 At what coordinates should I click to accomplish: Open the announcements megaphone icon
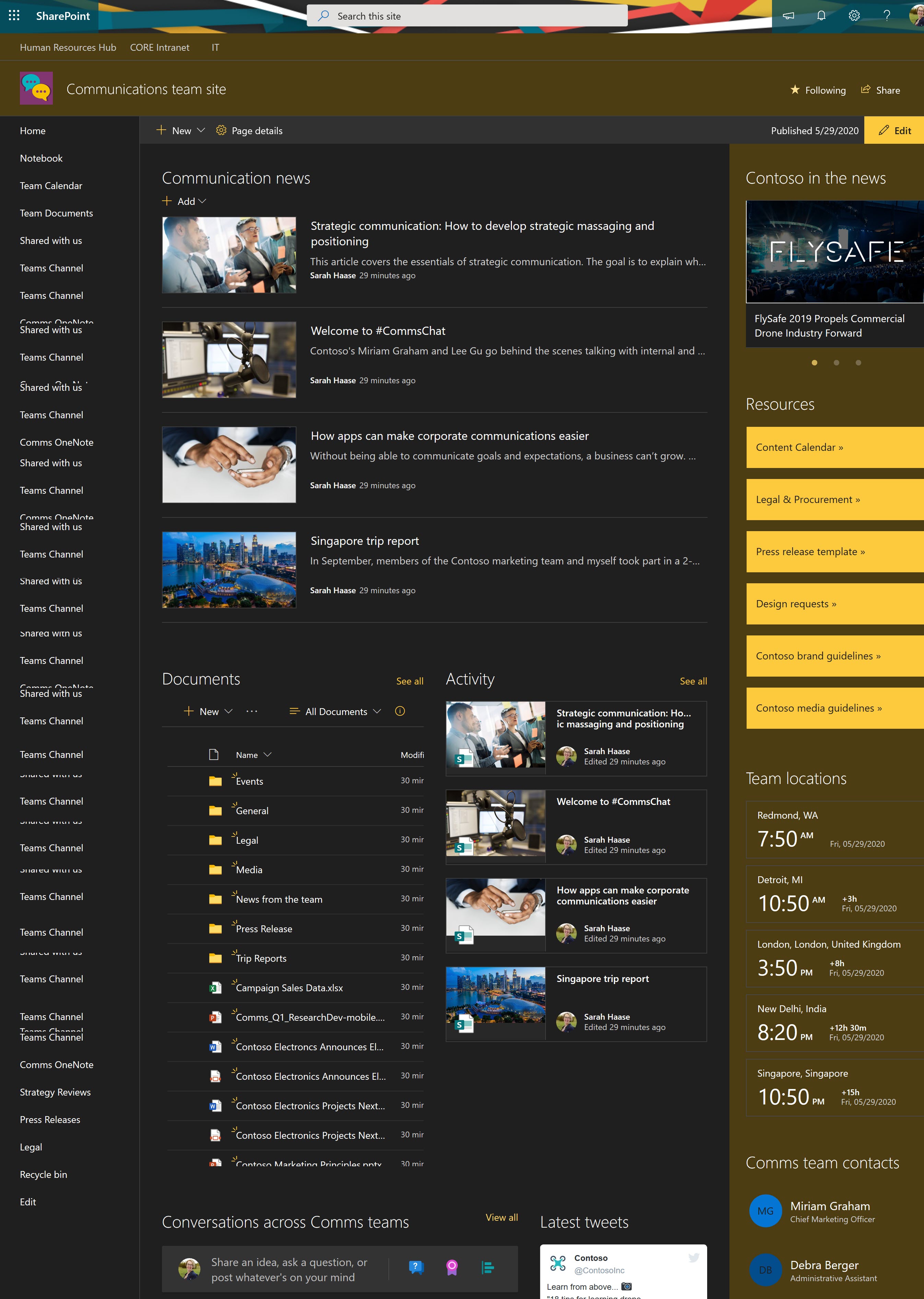788,16
